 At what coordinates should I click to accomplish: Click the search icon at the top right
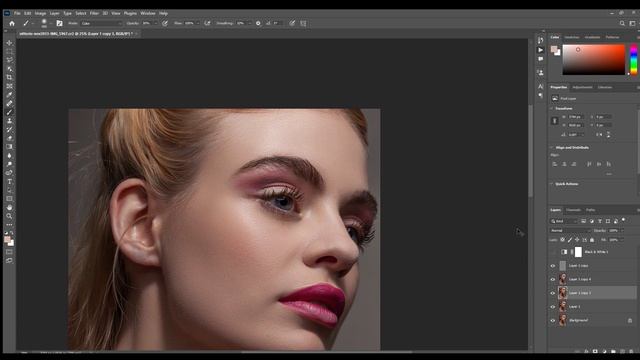pos(622,23)
